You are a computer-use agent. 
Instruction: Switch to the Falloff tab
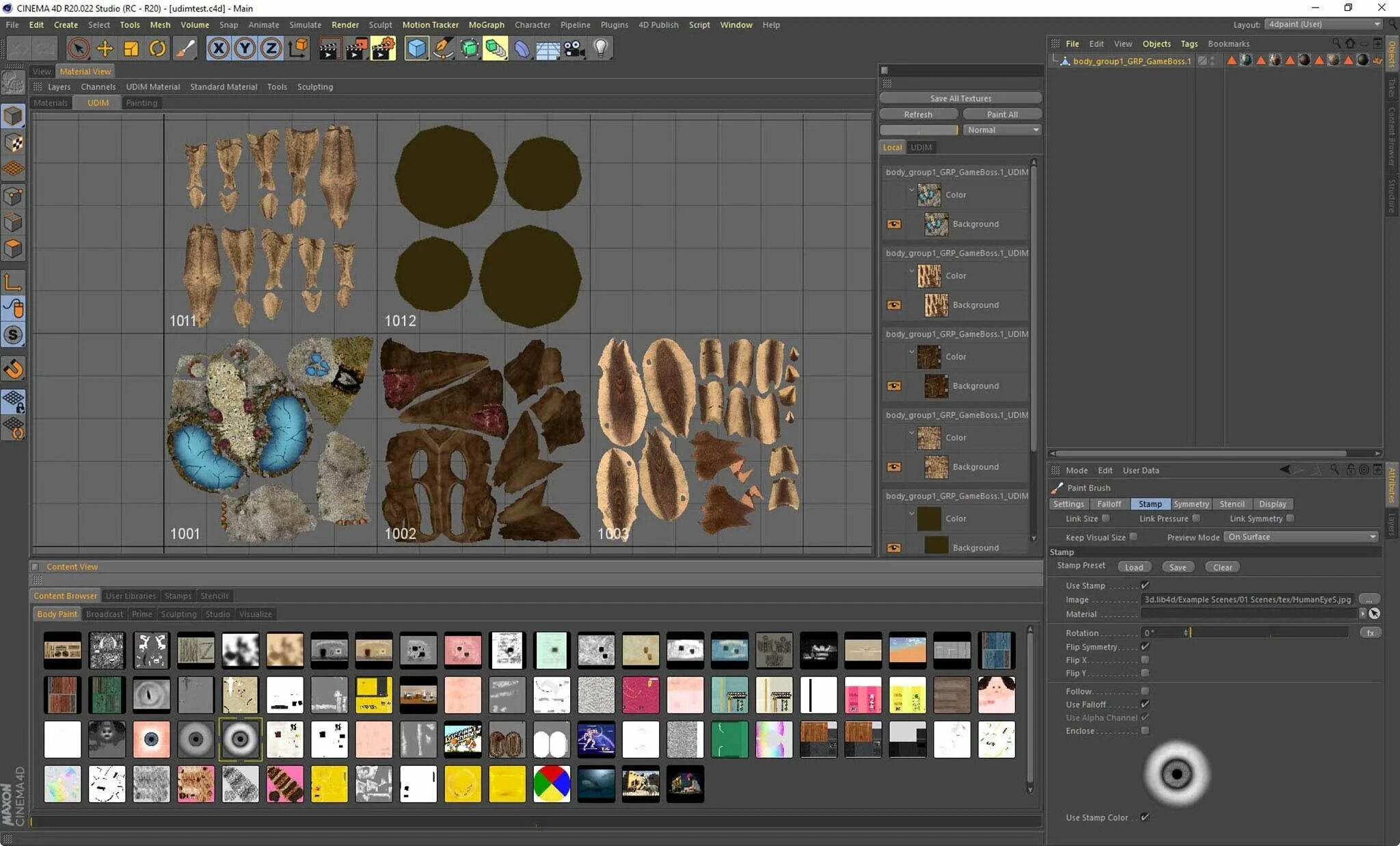(x=1109, y=504)
